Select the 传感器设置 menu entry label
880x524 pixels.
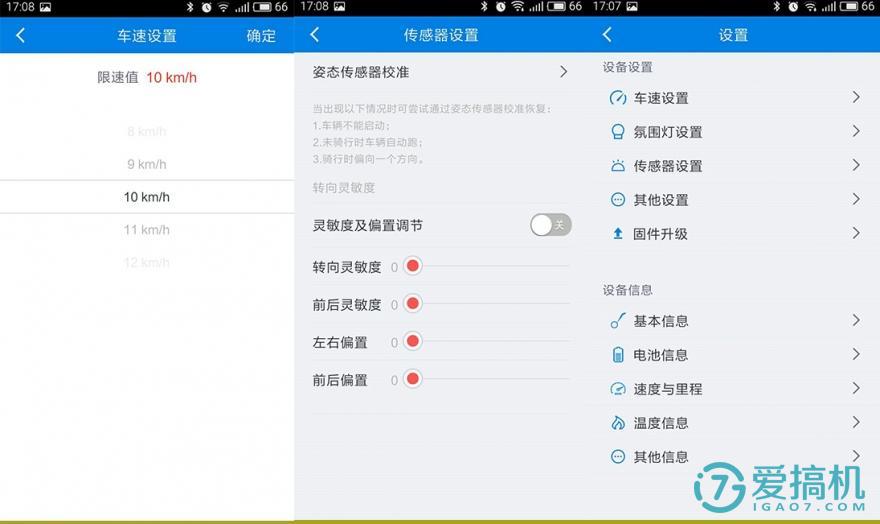(668, 166)
